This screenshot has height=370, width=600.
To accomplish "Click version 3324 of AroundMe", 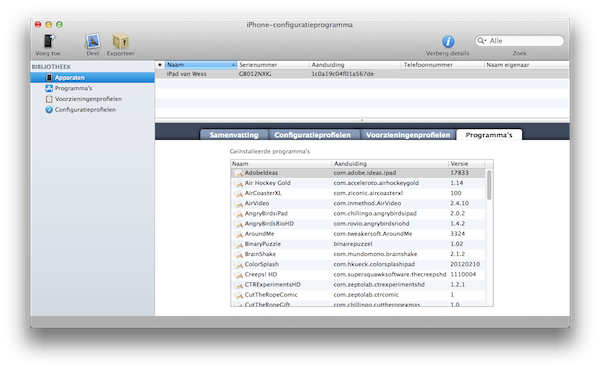I will click(x=458, y=234).
